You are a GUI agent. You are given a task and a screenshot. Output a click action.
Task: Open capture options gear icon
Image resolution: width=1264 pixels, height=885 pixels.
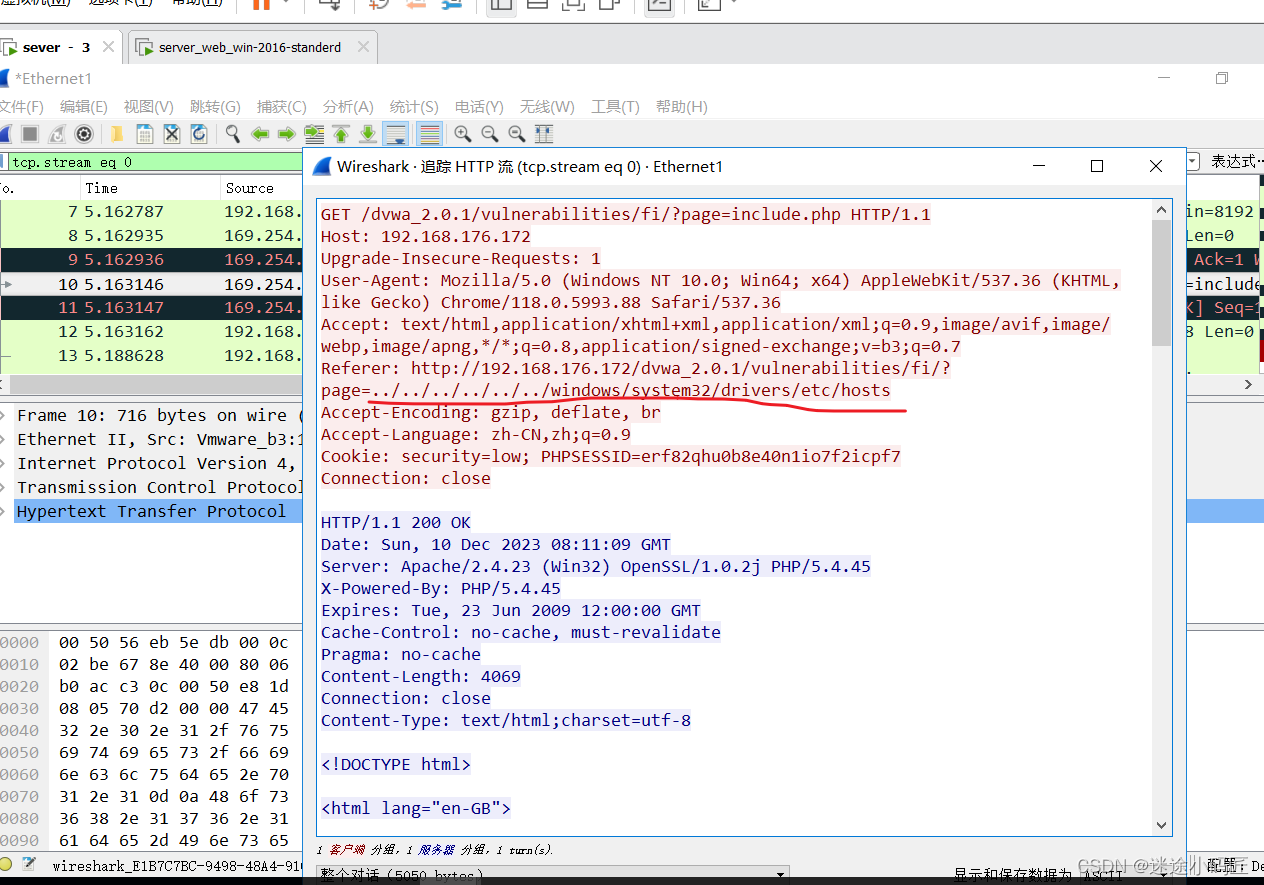click(x=84, y=133)
